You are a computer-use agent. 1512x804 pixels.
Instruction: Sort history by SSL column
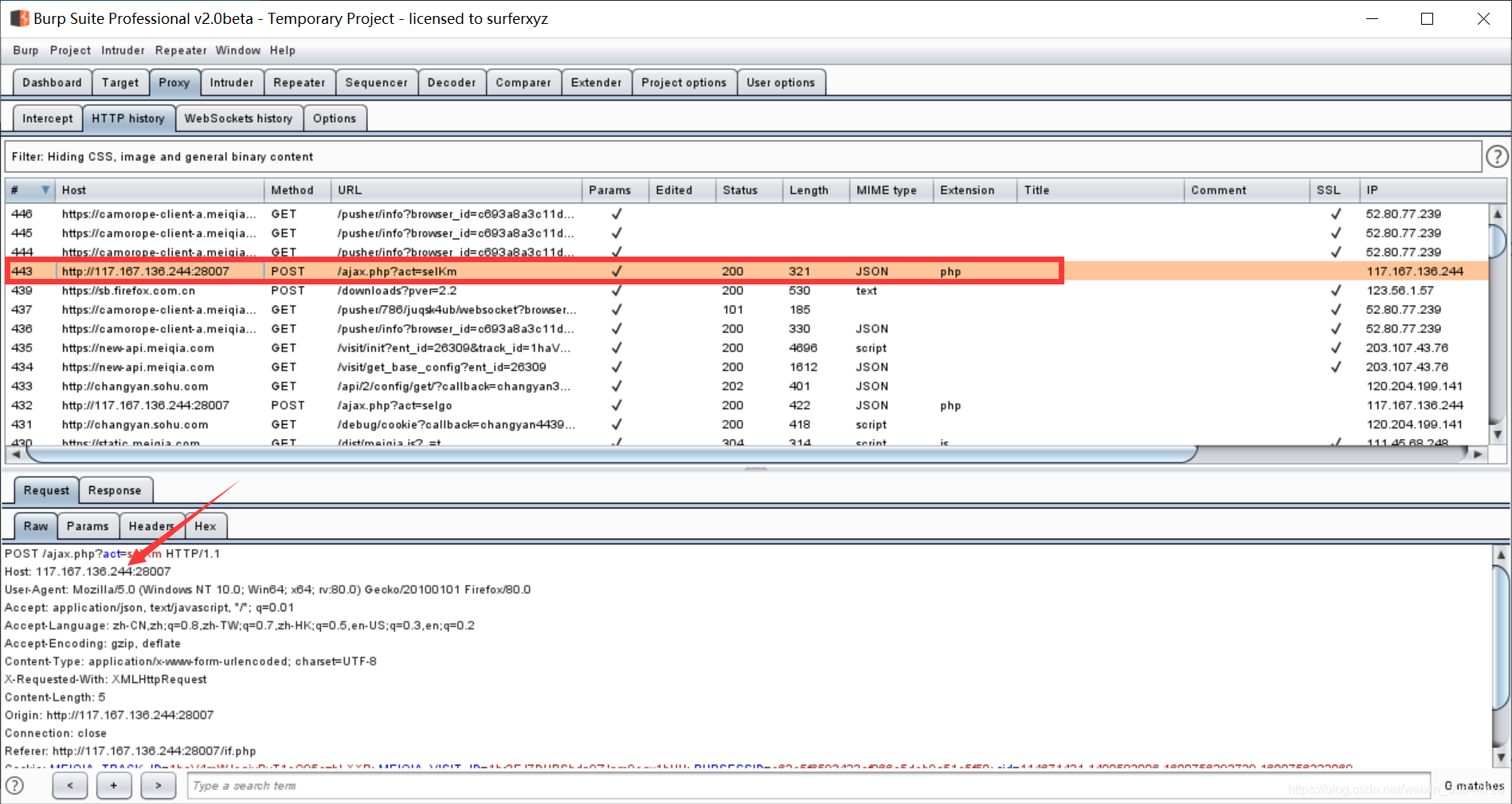pos(1334,190)
